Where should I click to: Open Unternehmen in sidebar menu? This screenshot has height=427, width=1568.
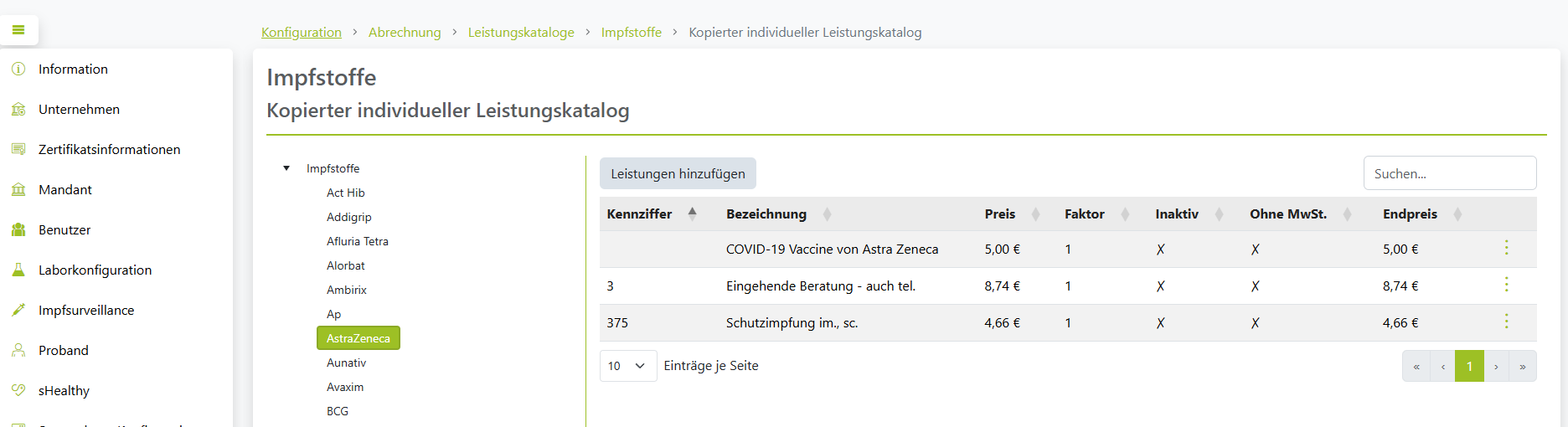79,109
